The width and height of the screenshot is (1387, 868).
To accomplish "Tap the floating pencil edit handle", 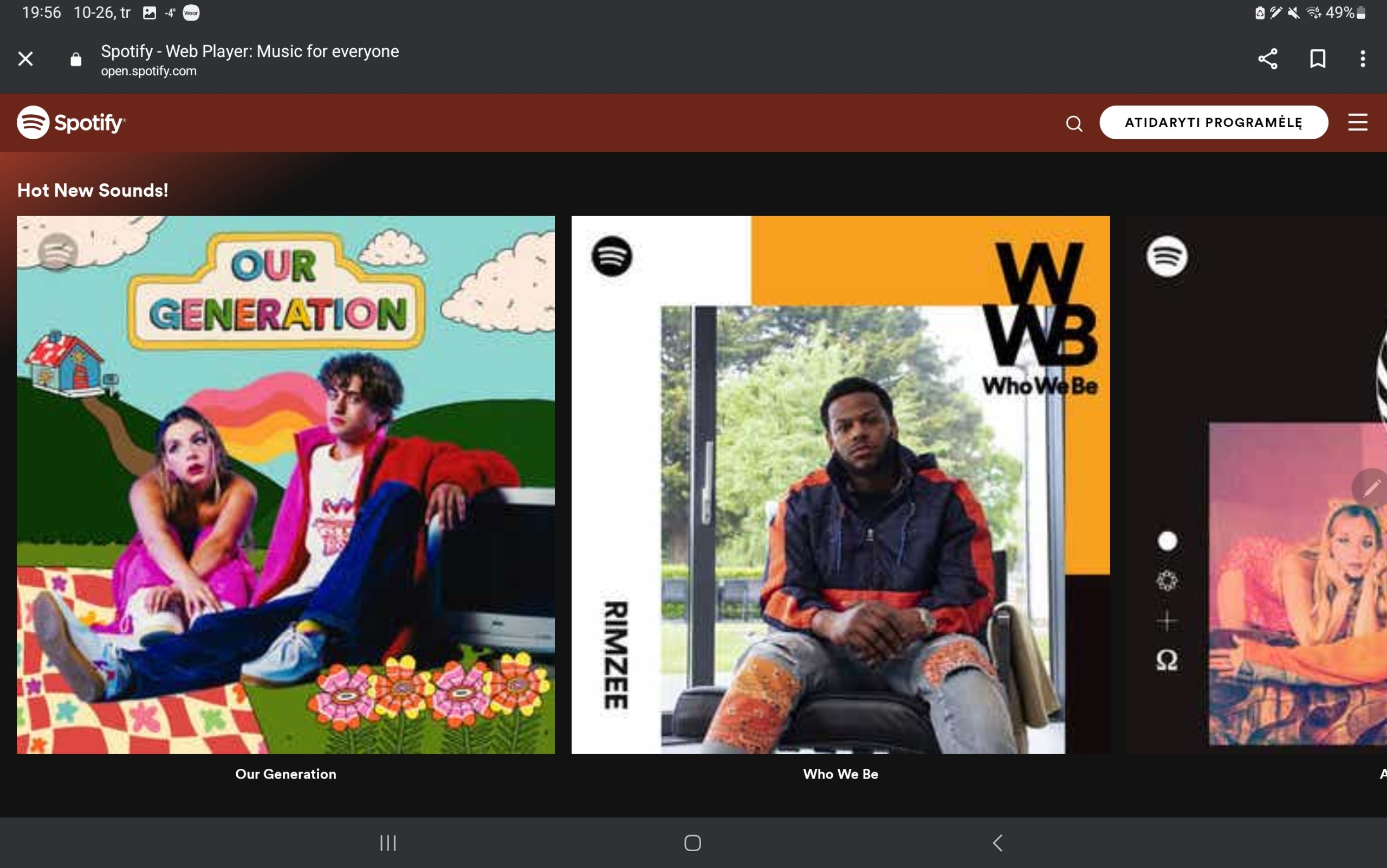I will coord(1371,488).
